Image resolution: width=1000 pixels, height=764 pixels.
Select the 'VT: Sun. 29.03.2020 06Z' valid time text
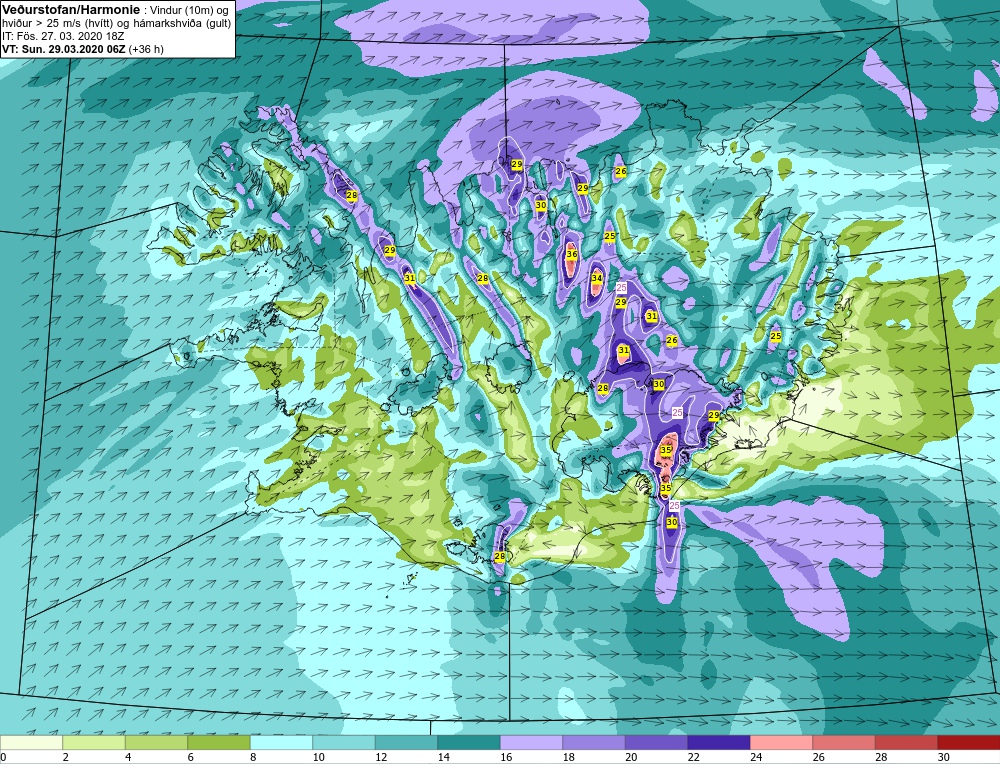point(64,49)
